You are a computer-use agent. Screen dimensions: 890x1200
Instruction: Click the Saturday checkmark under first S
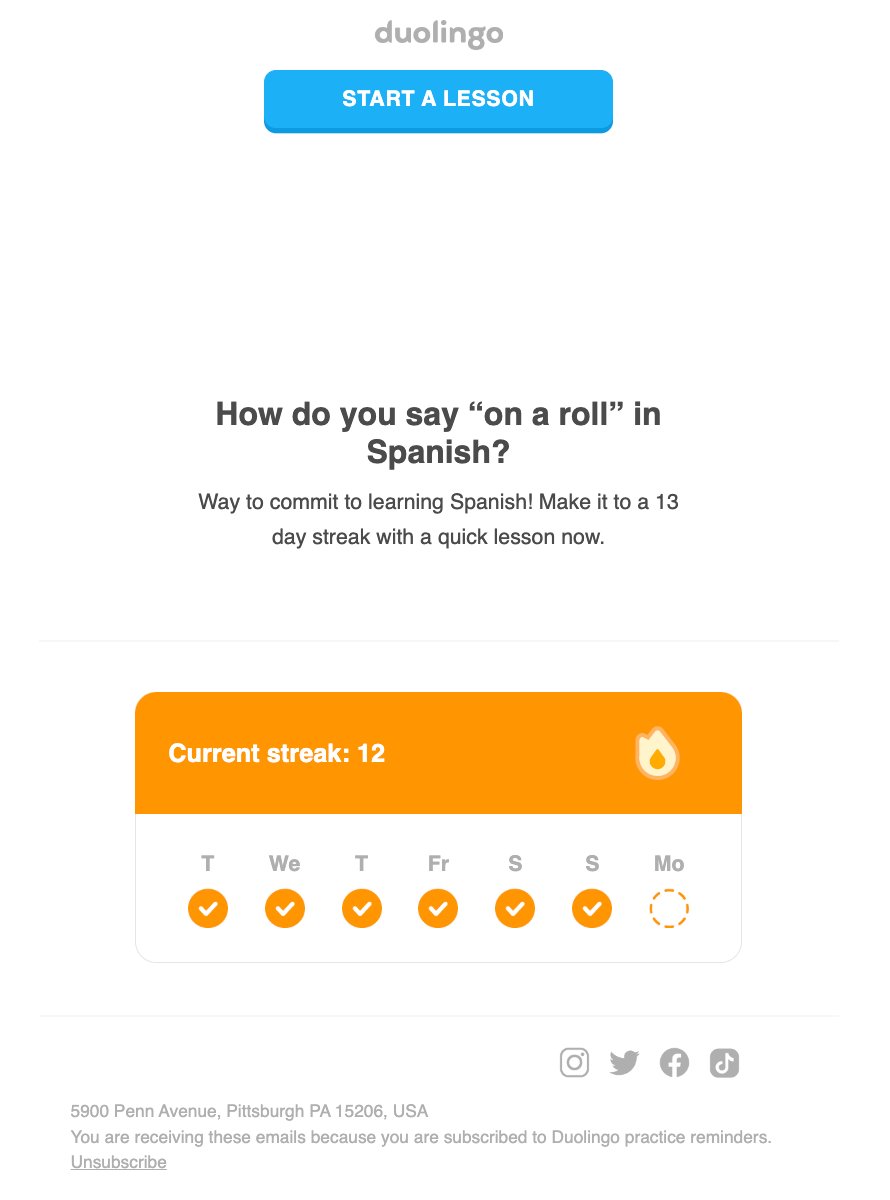(515, 908)
